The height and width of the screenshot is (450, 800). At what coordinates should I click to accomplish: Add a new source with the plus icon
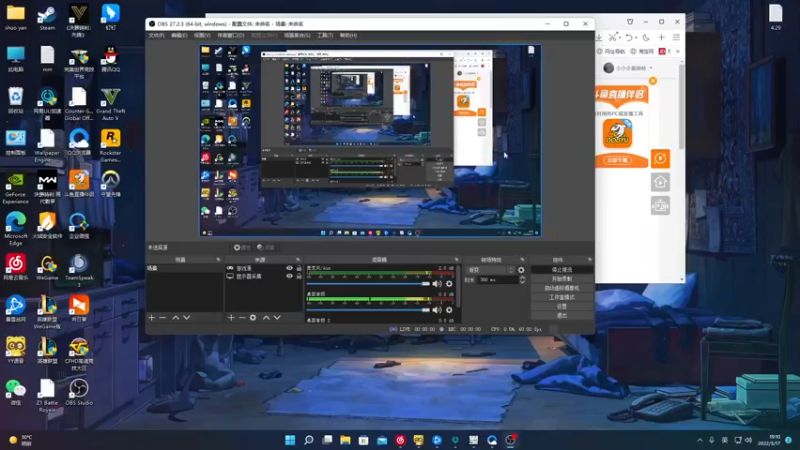click(x=231, y=317)
